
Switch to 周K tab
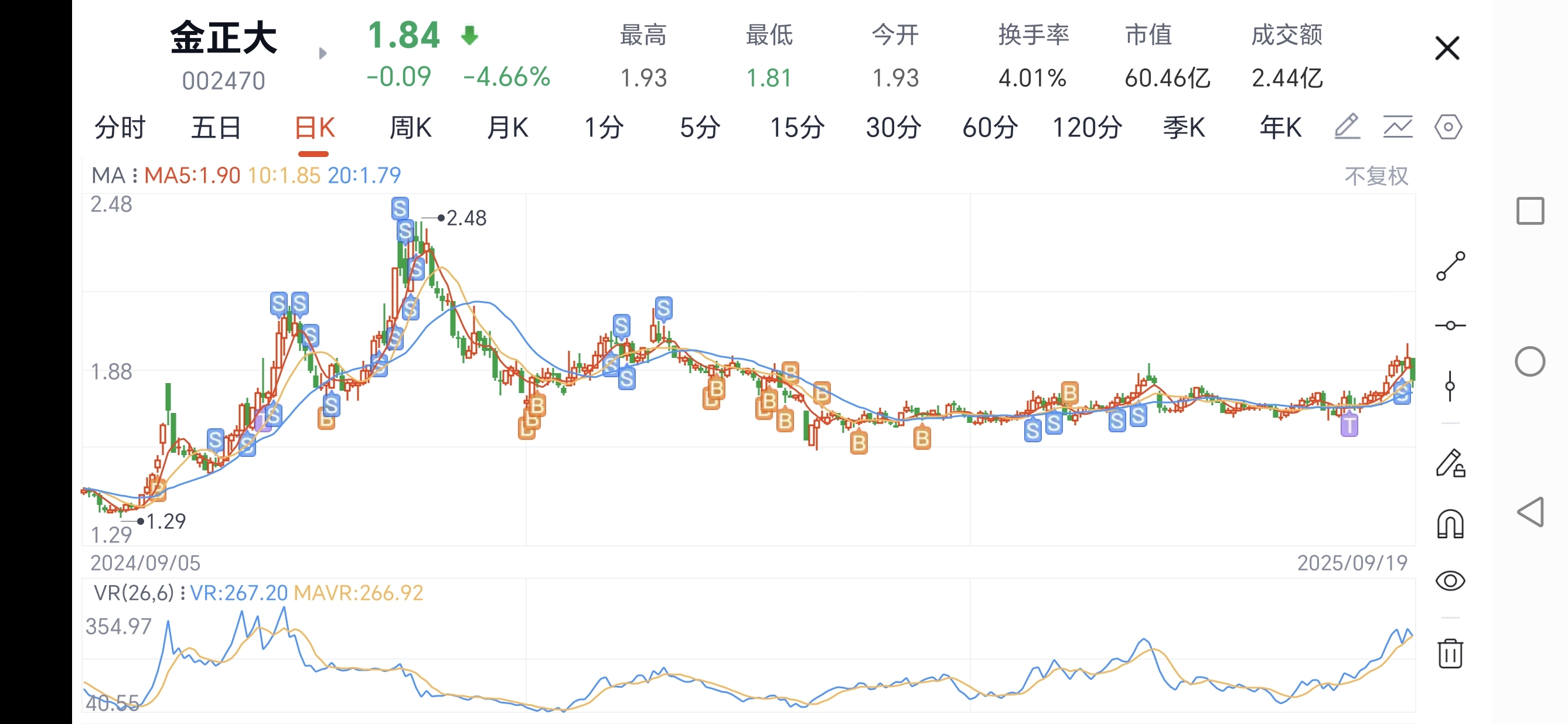(x=410, y=128)
